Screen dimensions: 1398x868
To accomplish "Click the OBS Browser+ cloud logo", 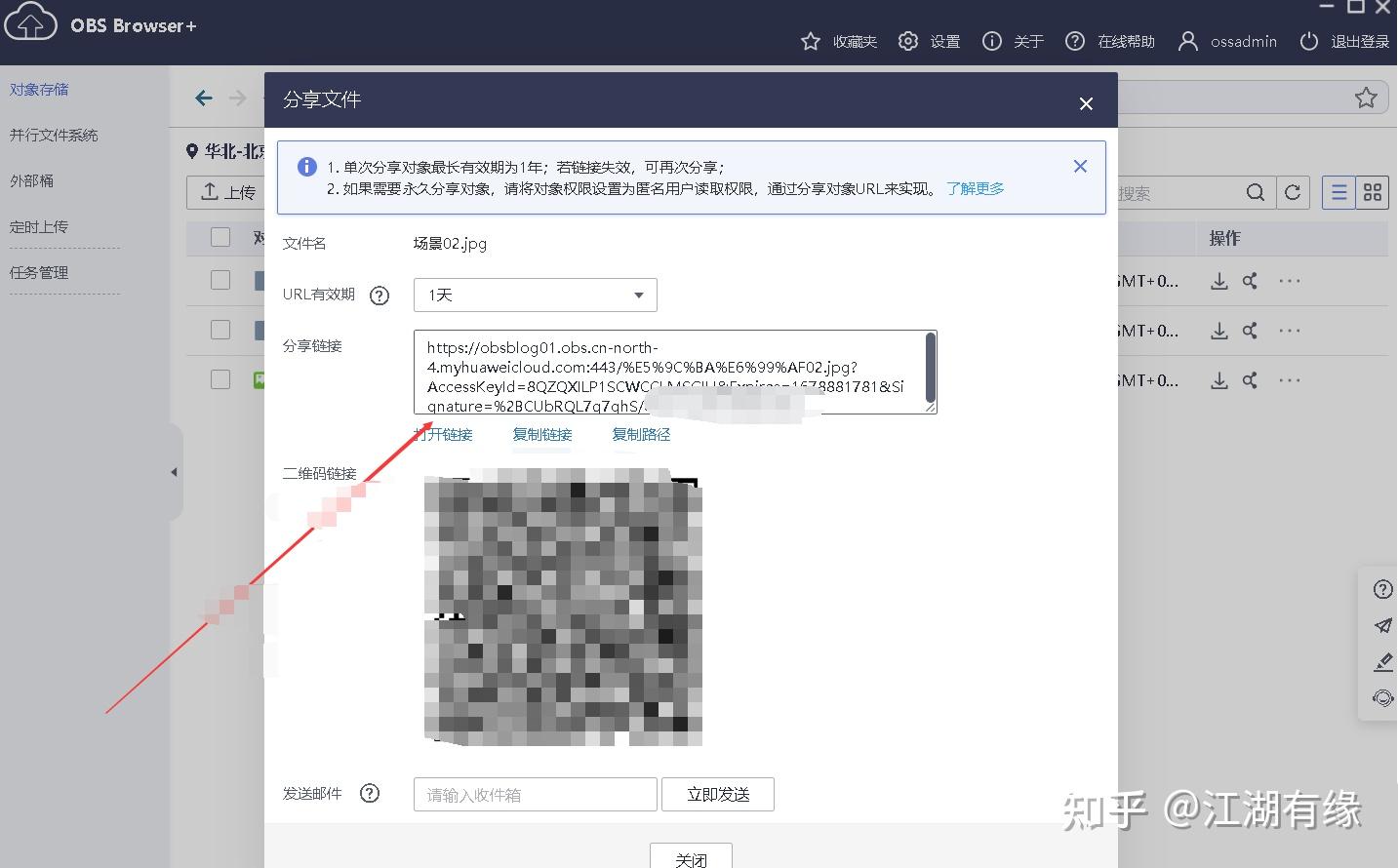I will click(30, 22).
